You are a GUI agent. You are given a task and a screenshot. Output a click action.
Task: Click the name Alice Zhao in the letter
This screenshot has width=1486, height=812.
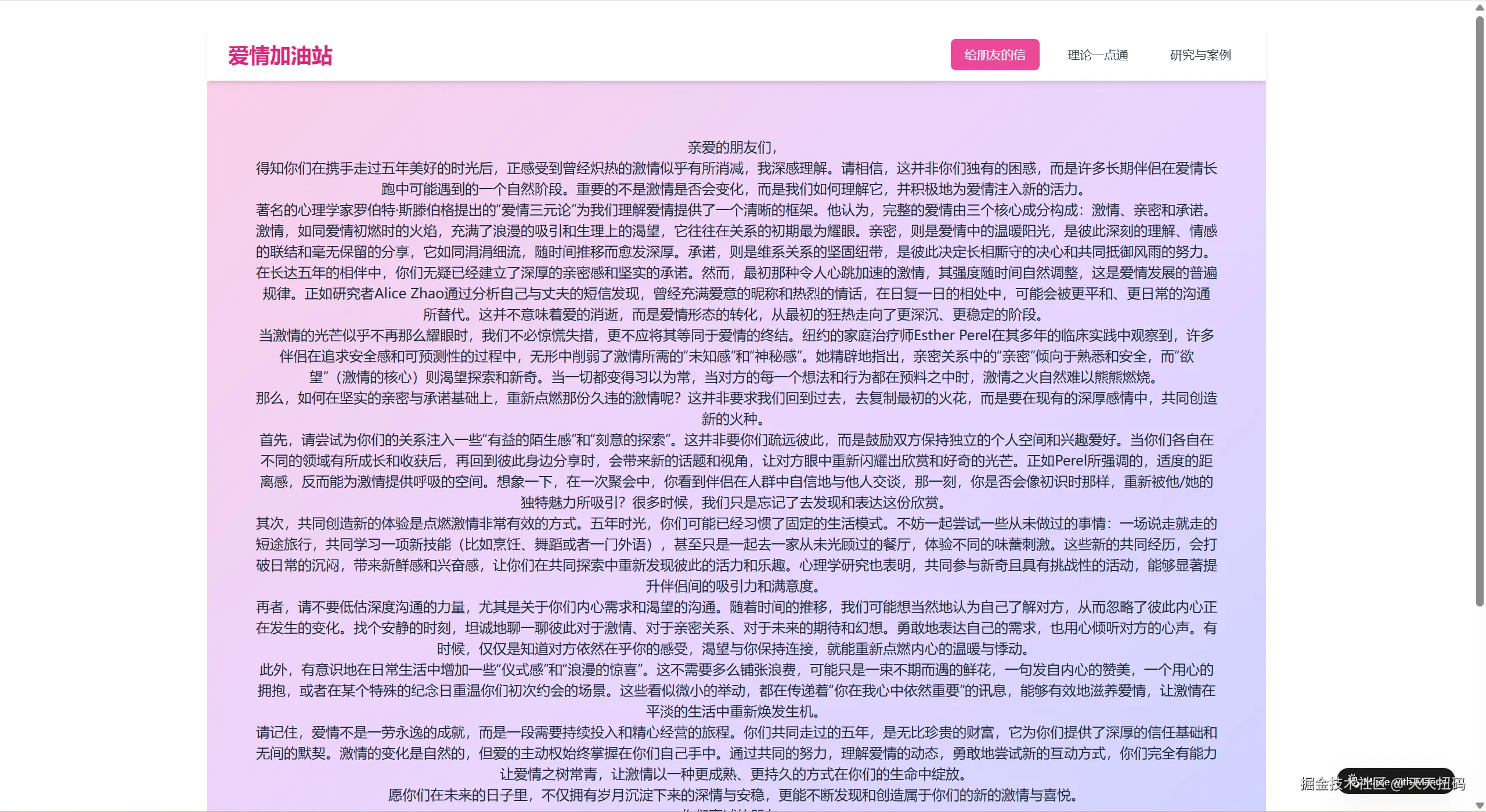pyautogui.click(x=409, y=294)
